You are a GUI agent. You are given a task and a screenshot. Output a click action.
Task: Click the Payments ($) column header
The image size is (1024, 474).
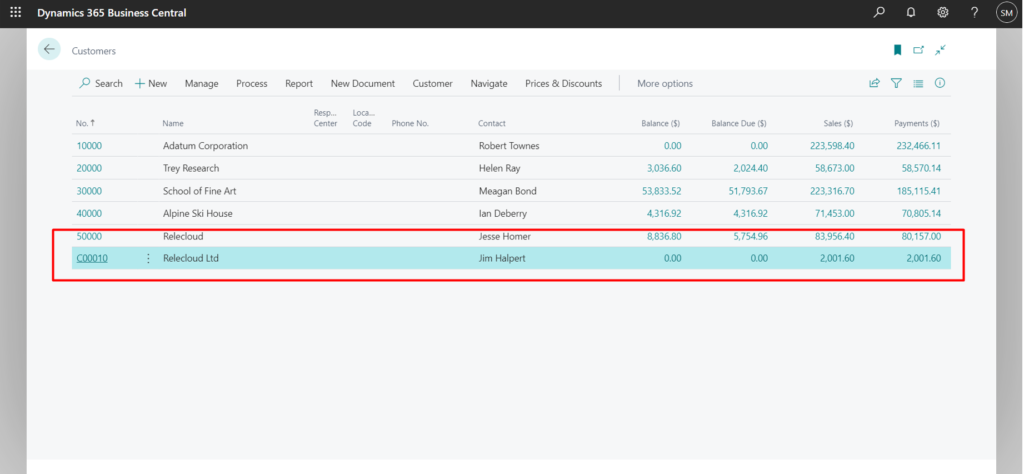point(917,123)
